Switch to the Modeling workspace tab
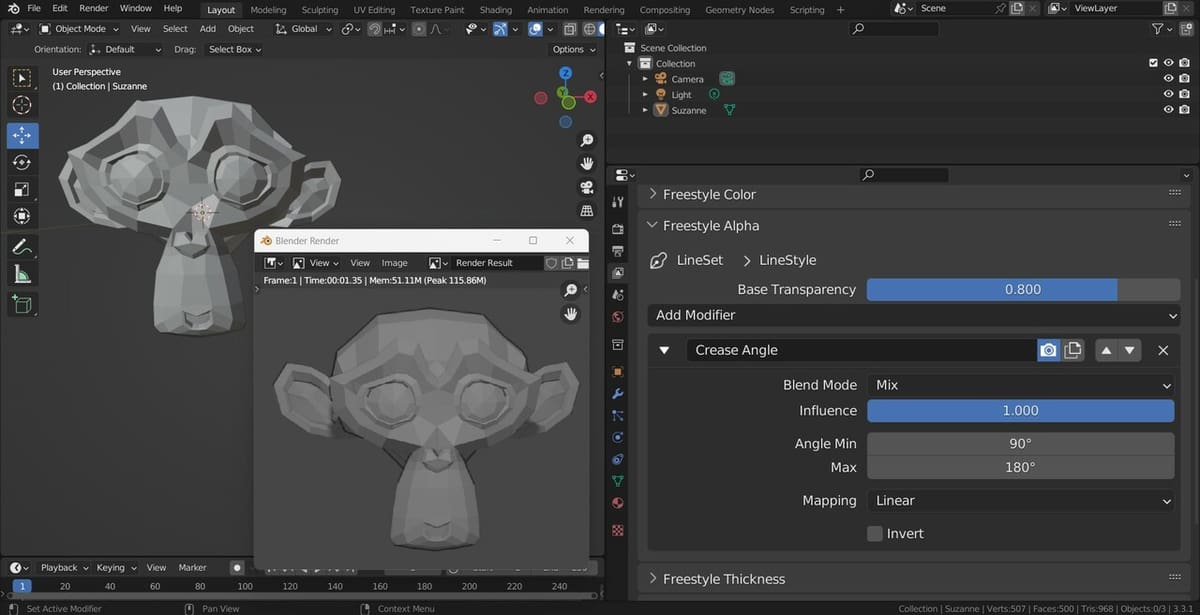 (268, 10)
